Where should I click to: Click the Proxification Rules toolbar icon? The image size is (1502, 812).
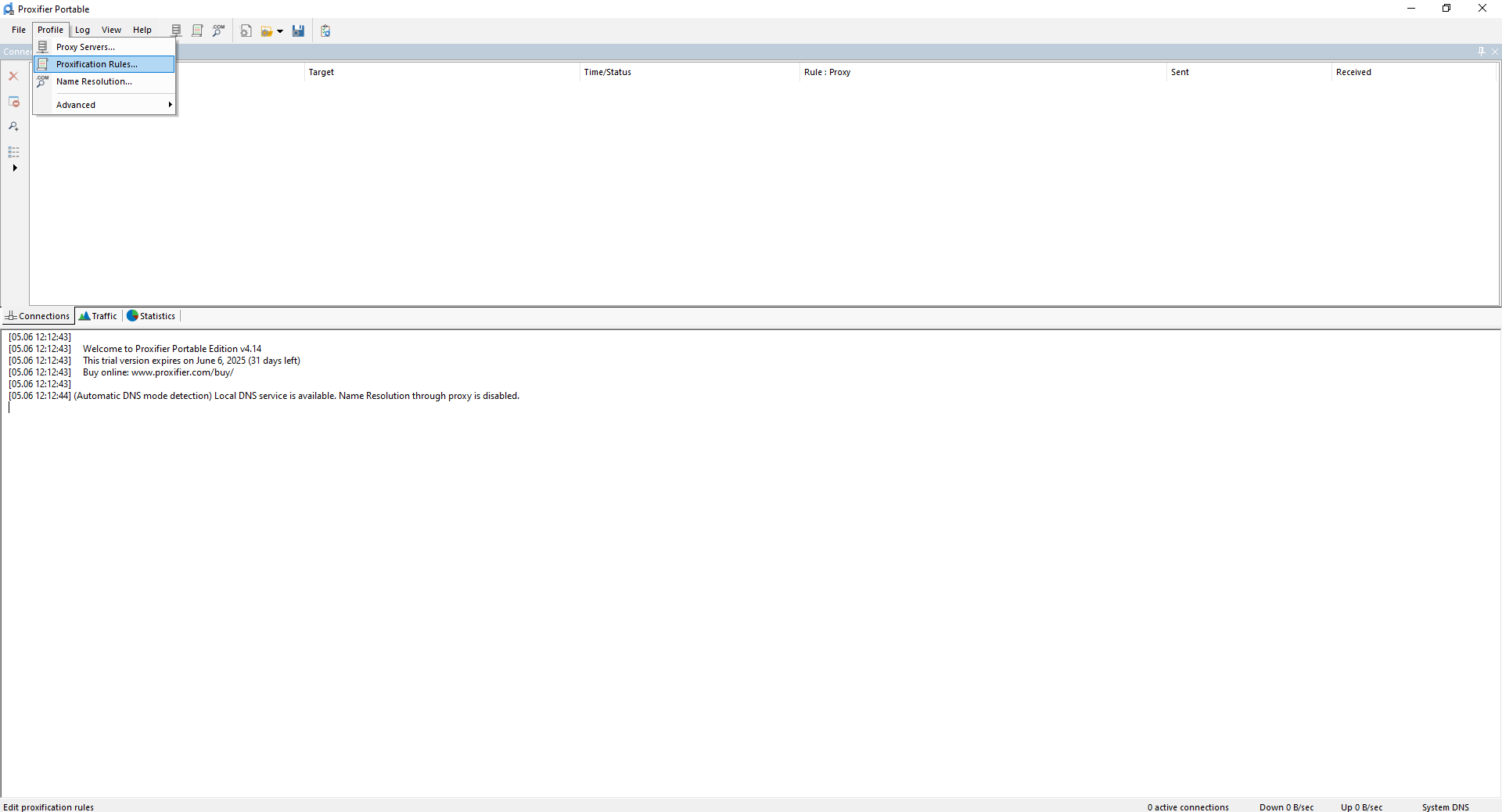197,31
